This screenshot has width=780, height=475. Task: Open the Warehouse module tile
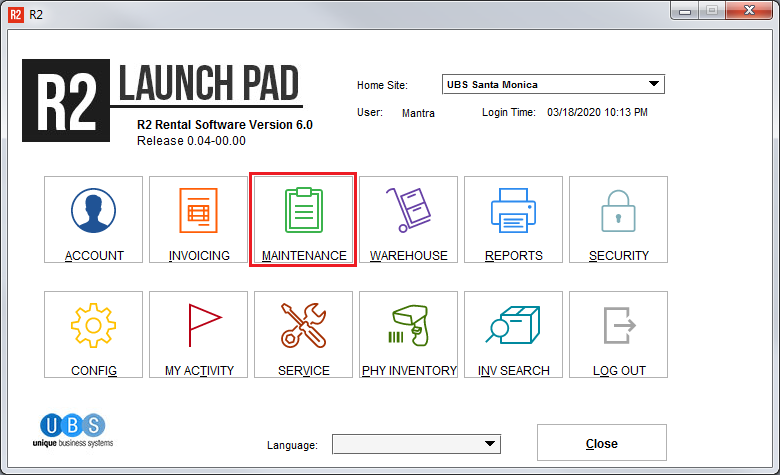click(408, 219)
